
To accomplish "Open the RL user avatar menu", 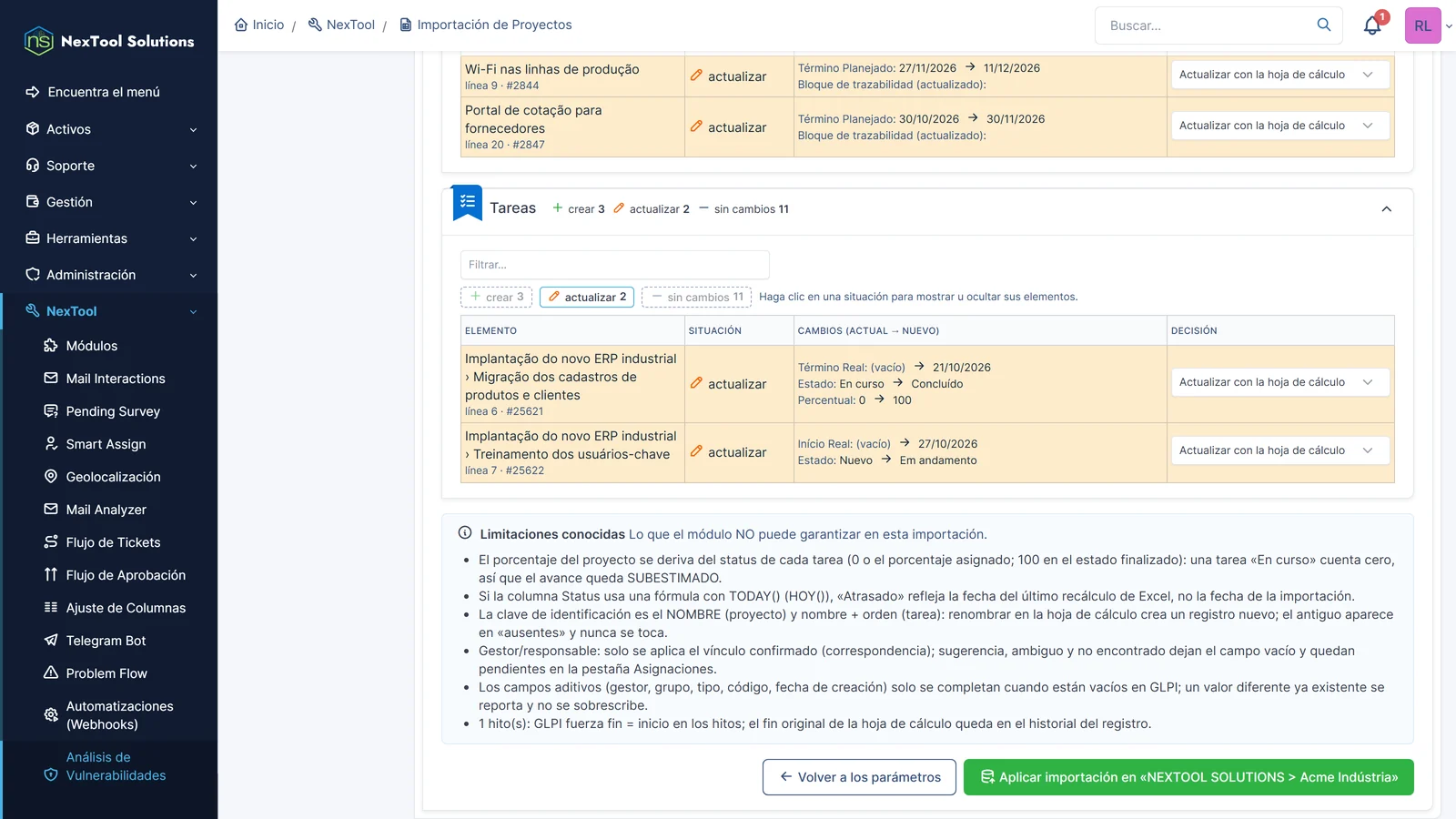I will click(1423, 25).
